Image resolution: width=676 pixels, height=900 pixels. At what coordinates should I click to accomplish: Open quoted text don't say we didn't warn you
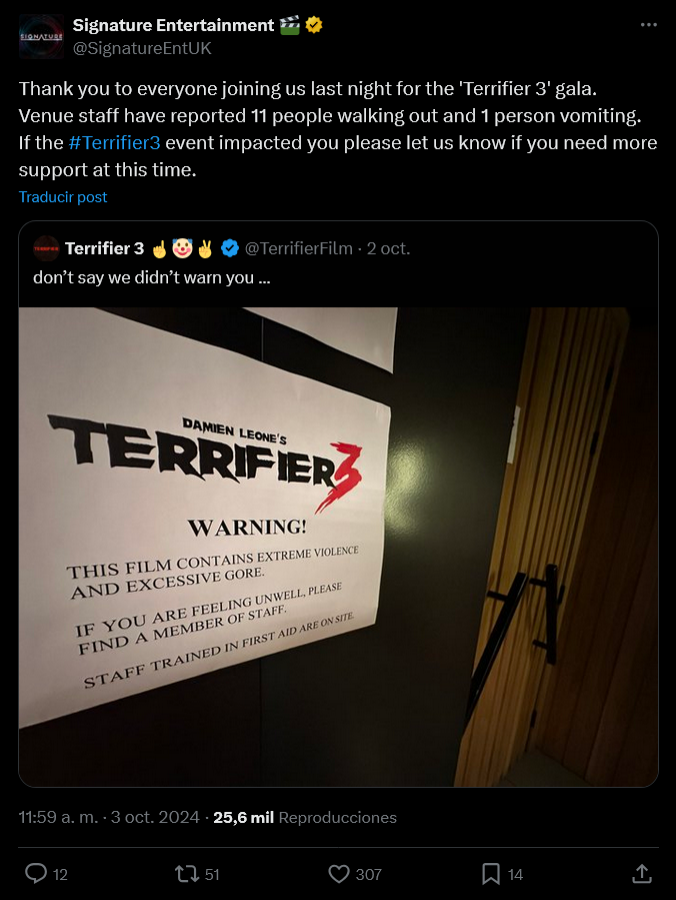[151, 278]
